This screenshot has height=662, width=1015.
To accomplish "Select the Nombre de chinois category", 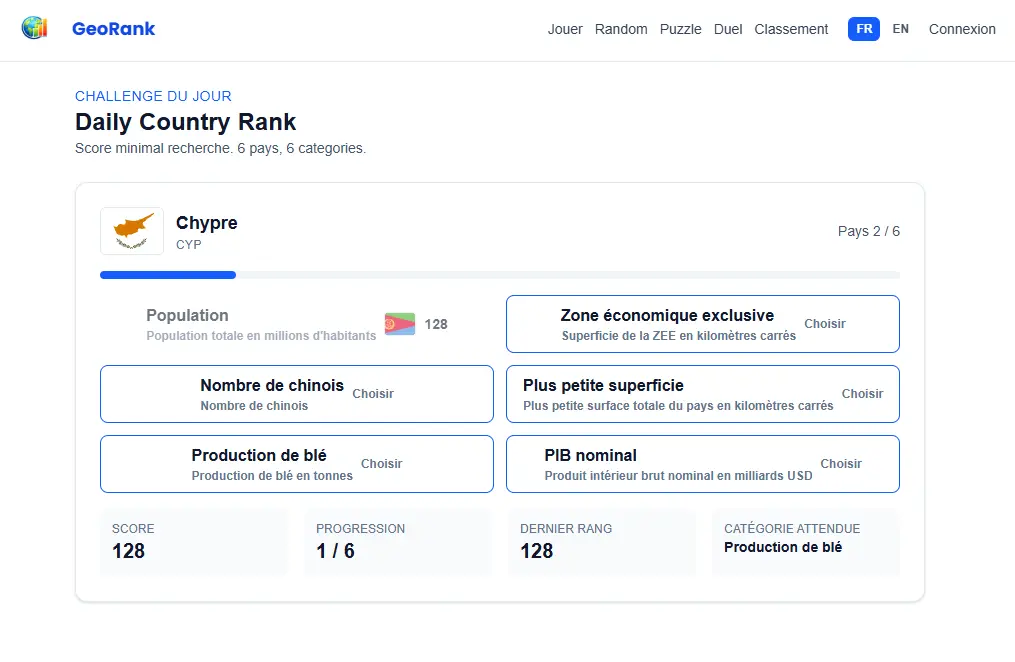I will pos(296,393).
